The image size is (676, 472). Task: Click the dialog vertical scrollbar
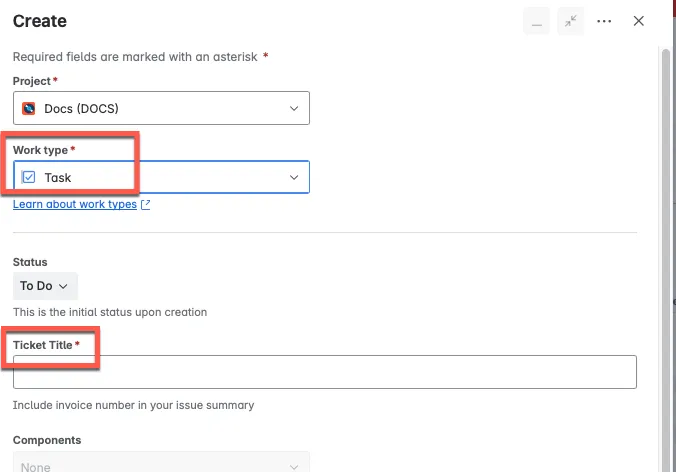click(x=666, y=259)
